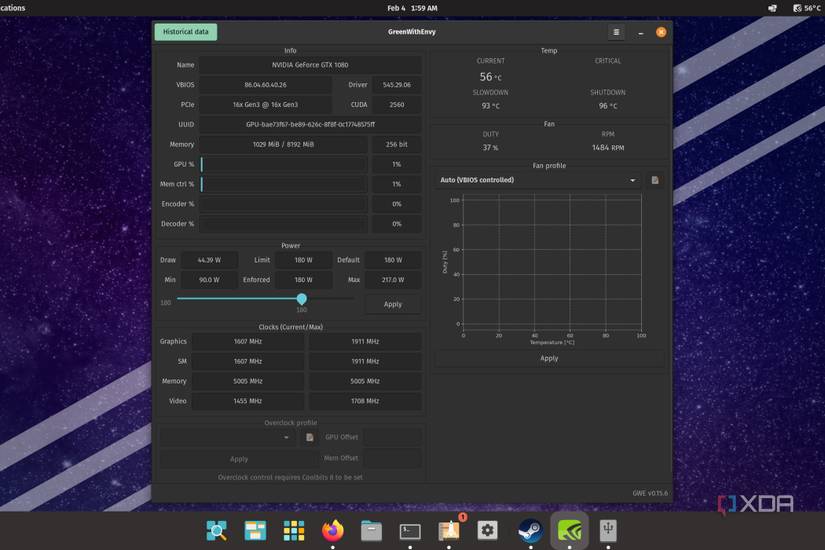Select the PCIe value 16x Gen3 @ 16x Gen3
The width and height of the screenshot is (825, 550).
[x=265, y=105]
